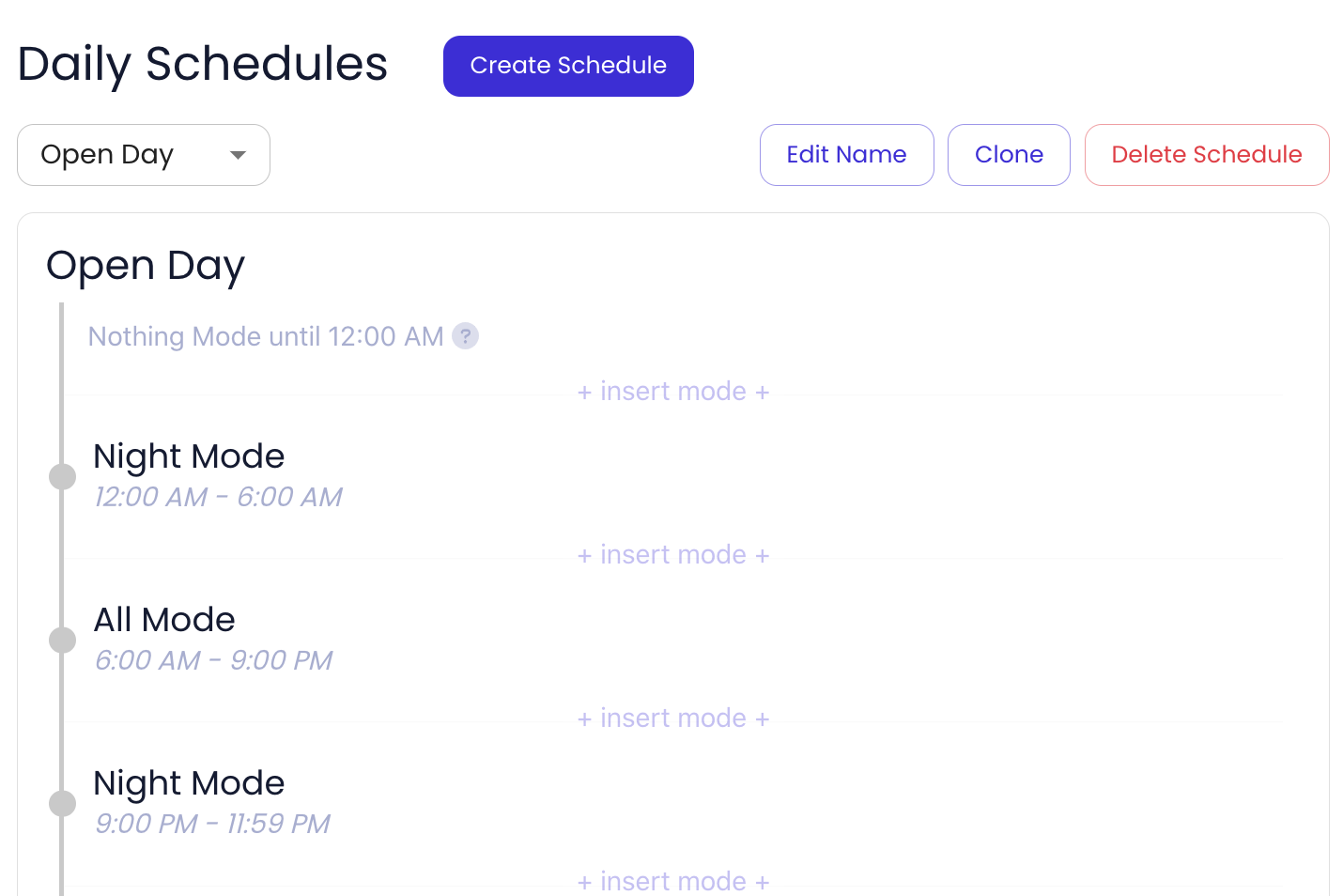1343x896 pixels.
Task: Click the 9:00 PM – 11:59 PM time range
Action: click(x=212, y=824)
